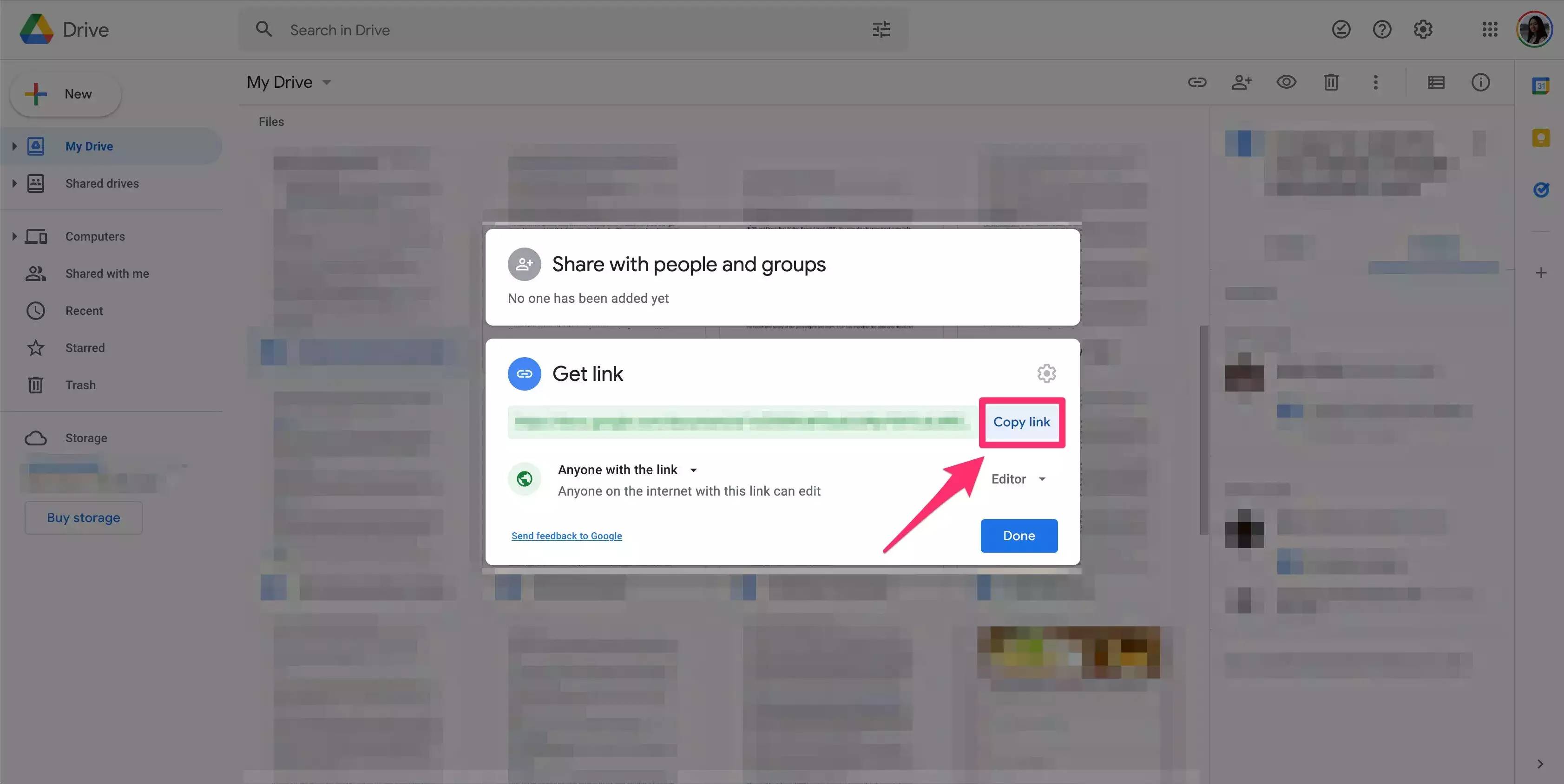Click the Copy link button
The height and width of the screenshot is (784, 1564).
[x=1021, y=422]
